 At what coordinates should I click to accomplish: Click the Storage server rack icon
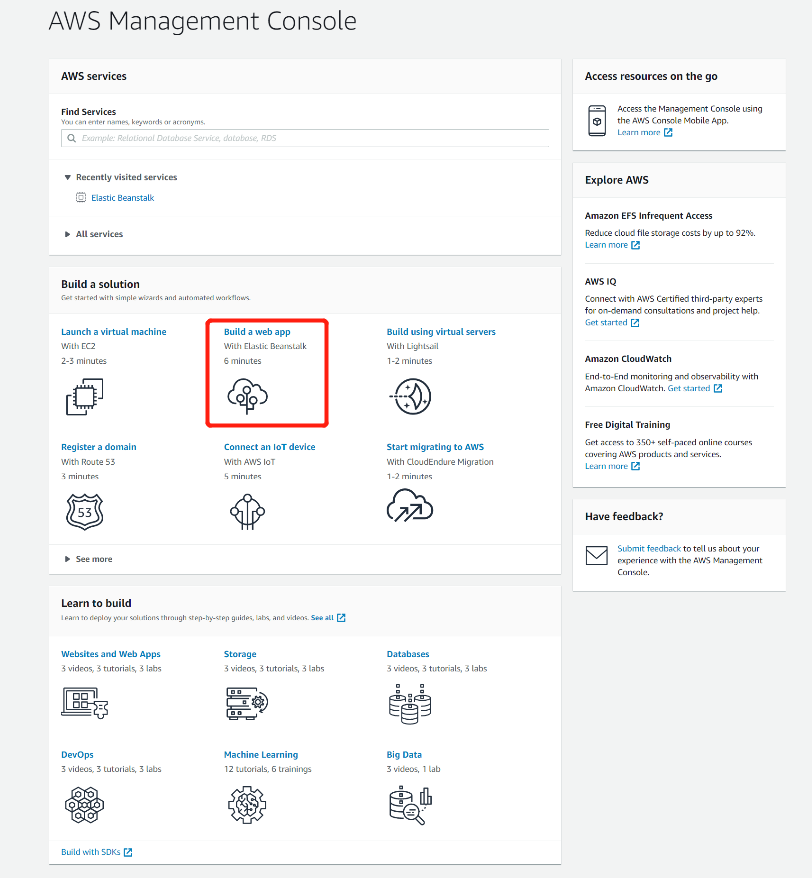(248, 703)
